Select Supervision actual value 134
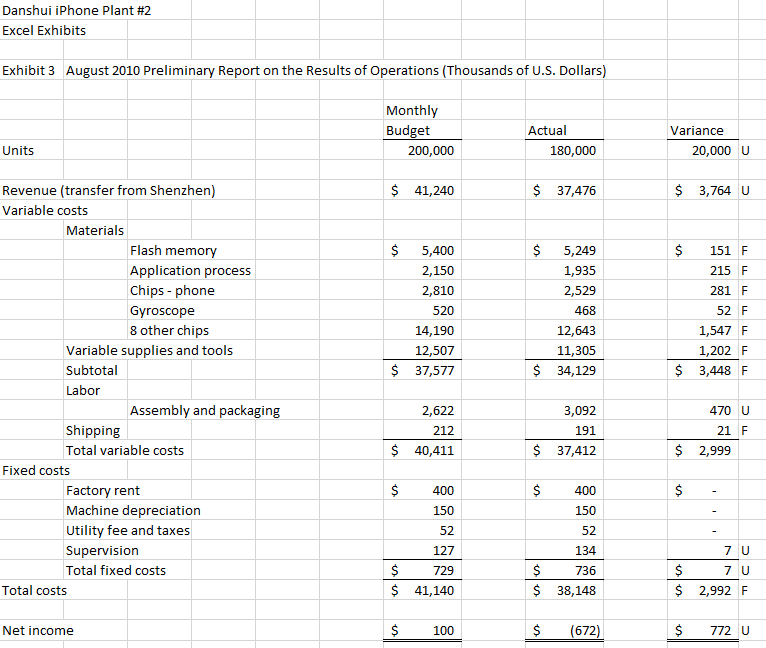 pos(585,551)
